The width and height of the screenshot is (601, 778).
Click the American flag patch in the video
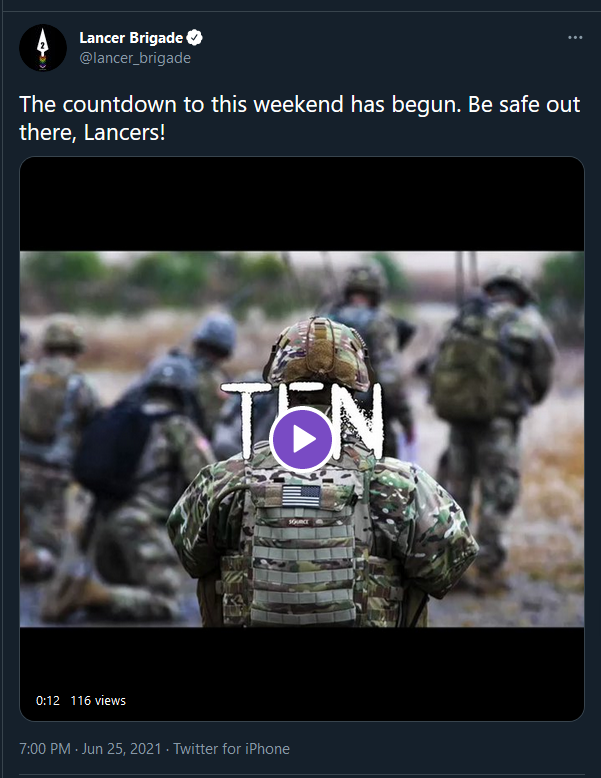(301, 497)
